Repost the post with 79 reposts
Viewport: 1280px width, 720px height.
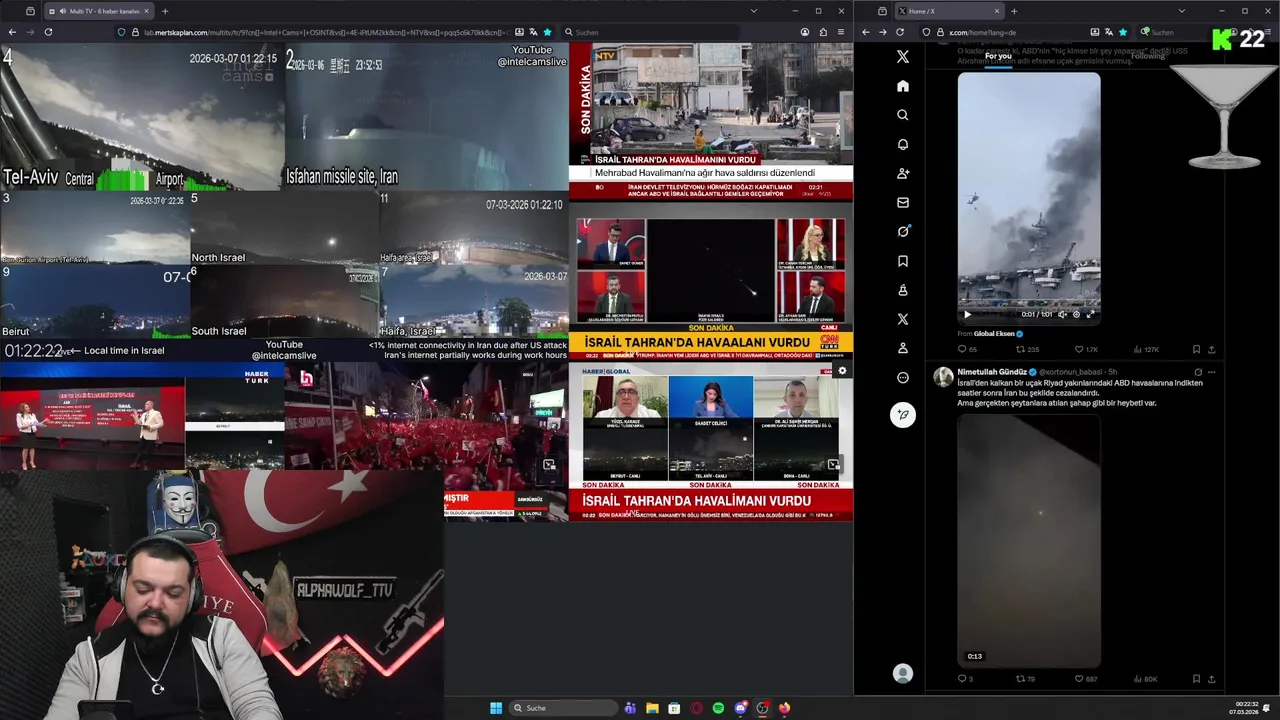1026,679
